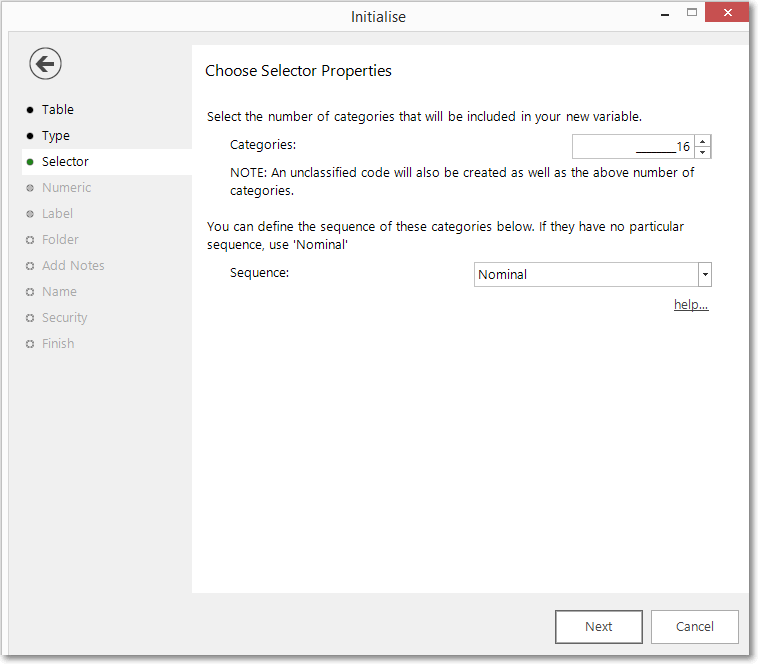The height and width of the screenshot is (664, 758).
Task: Increase Categories count with up arrow
Action: [x=702, y=141]
